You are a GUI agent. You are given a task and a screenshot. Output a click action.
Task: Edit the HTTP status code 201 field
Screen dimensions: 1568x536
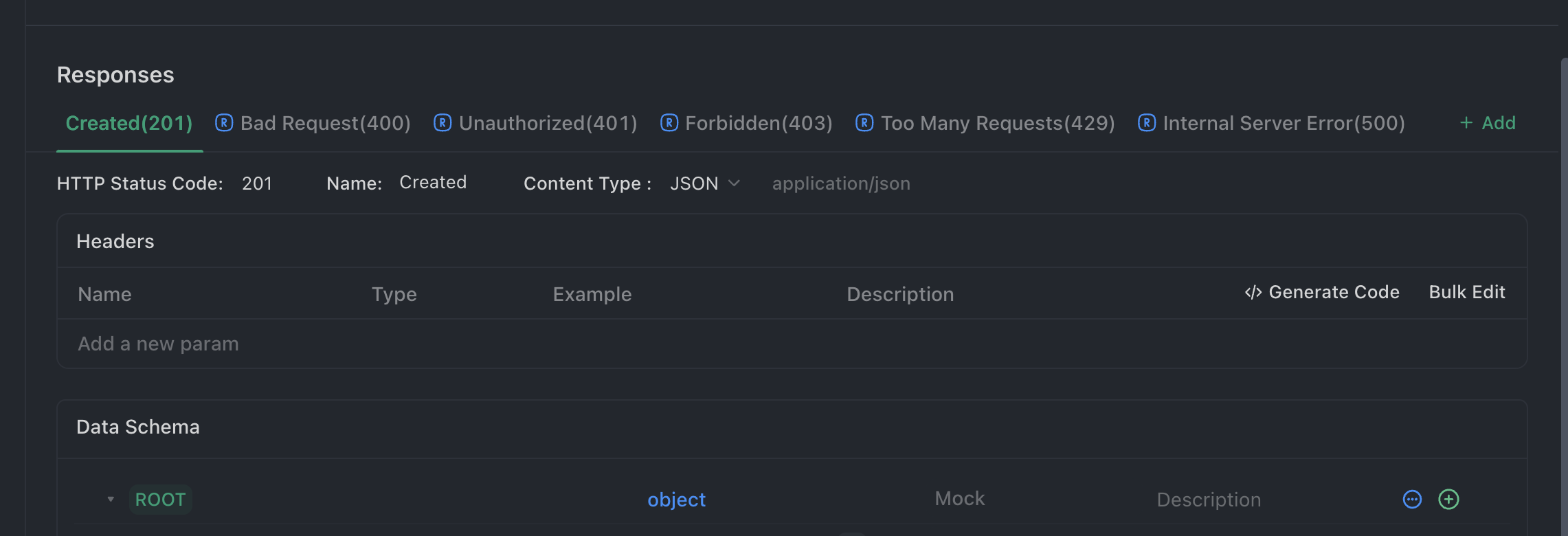coord(257,183)
